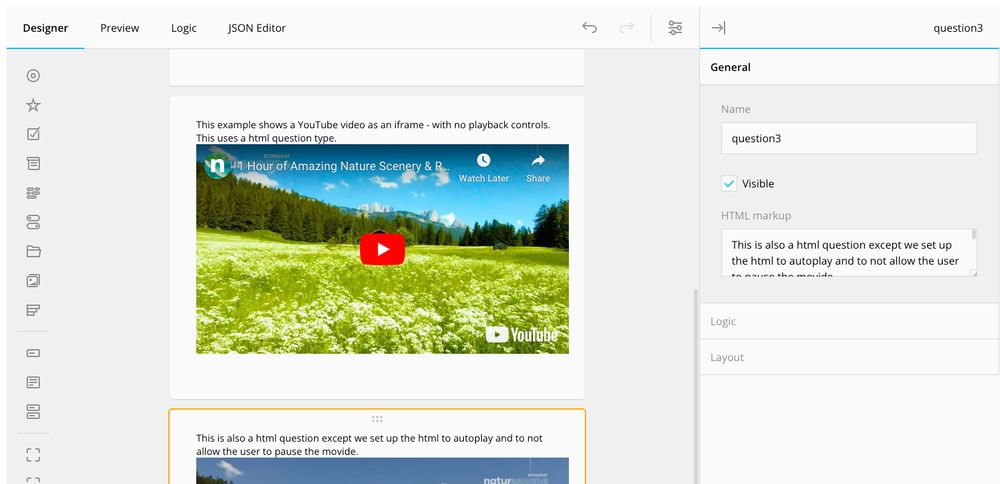The image size is (1000, 484).
Task: Click Share on the YouTube video
Action: tap(538, 168)
